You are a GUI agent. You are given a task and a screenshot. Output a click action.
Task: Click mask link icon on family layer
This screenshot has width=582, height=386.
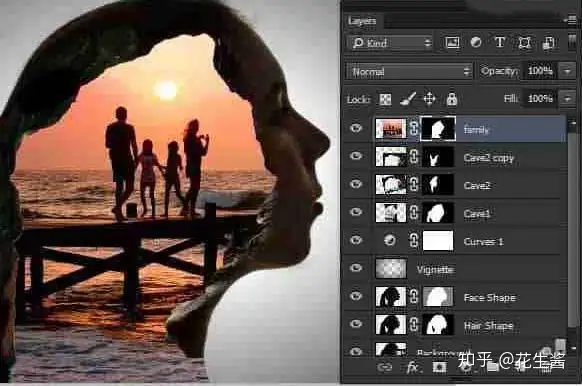[413, 128]
